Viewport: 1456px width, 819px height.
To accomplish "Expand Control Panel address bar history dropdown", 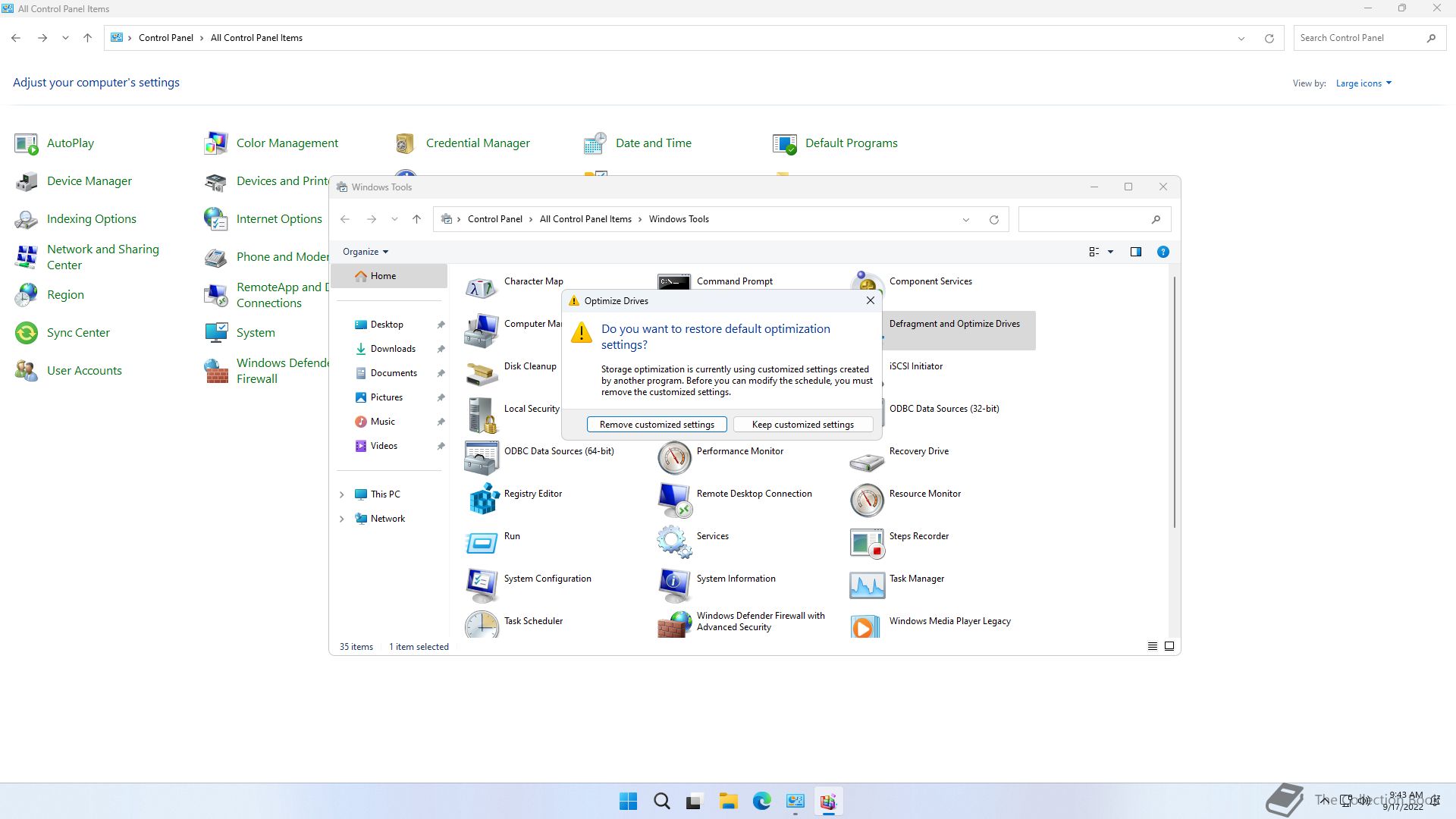I will [1241, 38].
